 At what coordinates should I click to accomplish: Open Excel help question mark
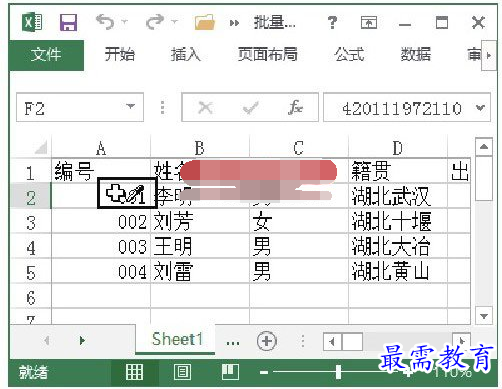332,23
